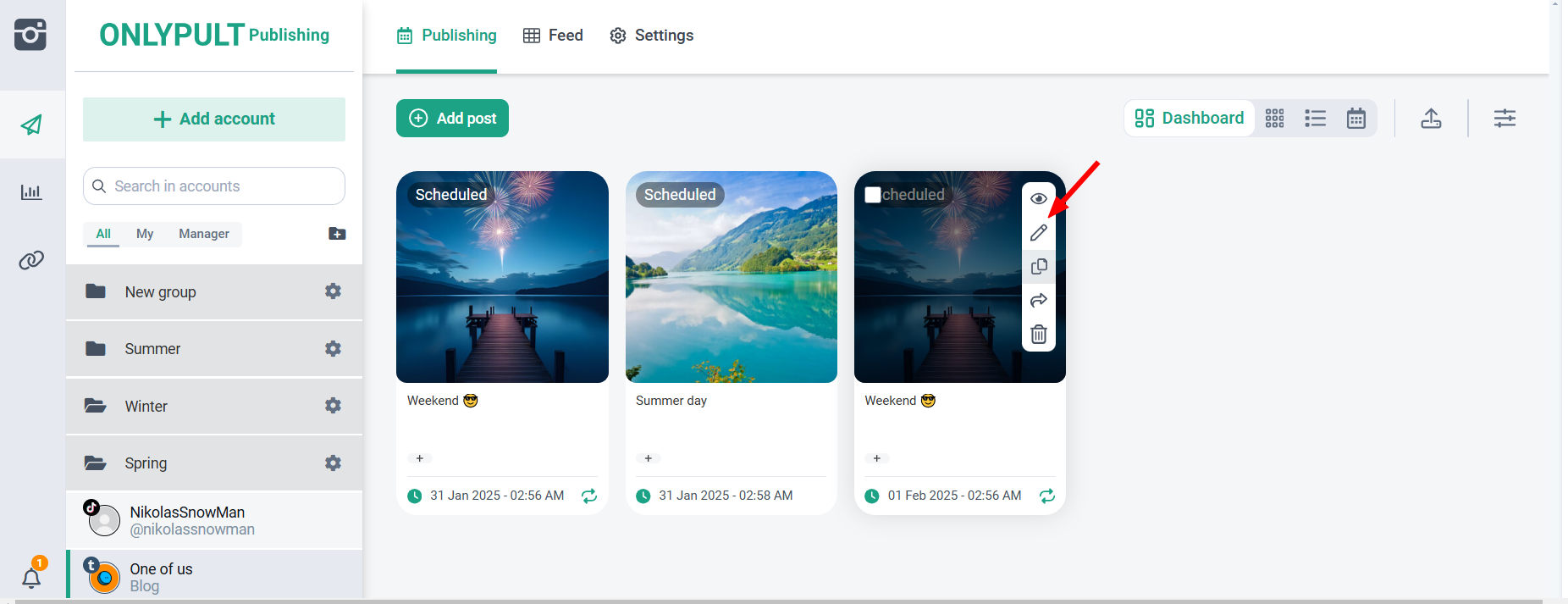Preview post with the eye icon
Viewport: 1568px width, 604px height.
click(x=1039, y=199)
